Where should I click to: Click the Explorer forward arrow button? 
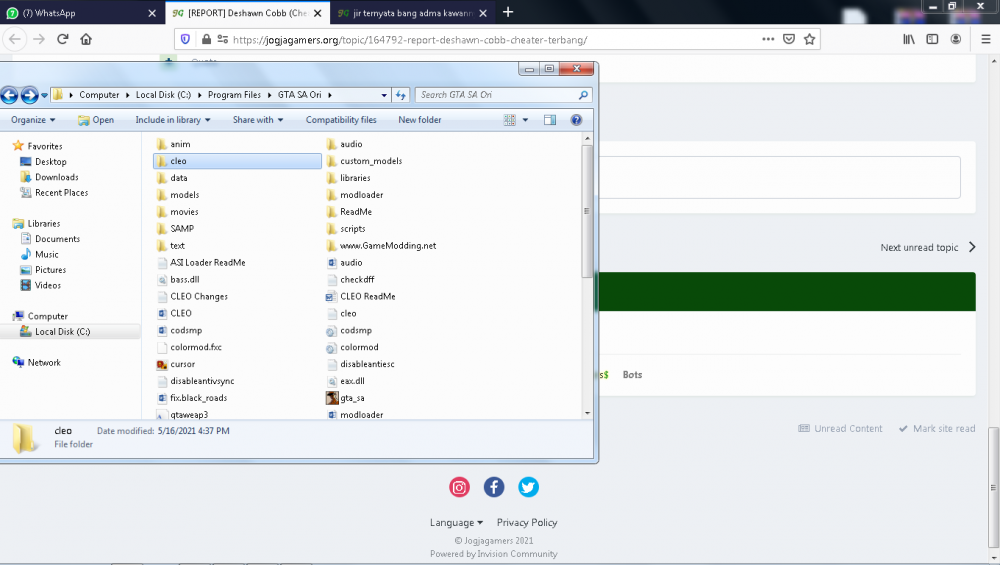point(29,95)
